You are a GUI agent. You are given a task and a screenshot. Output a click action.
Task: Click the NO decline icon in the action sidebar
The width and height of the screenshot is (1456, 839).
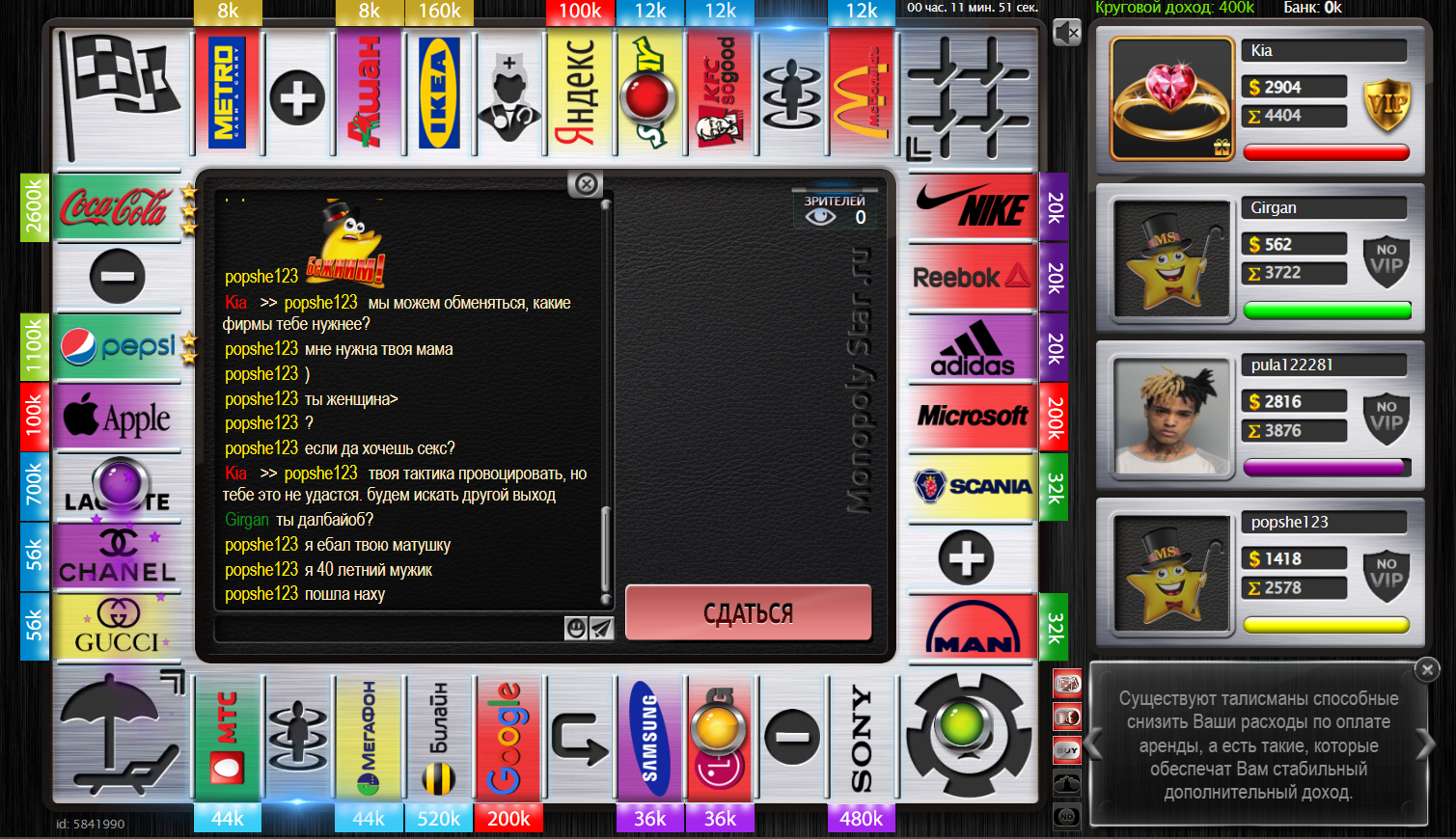coord(1067,815)
